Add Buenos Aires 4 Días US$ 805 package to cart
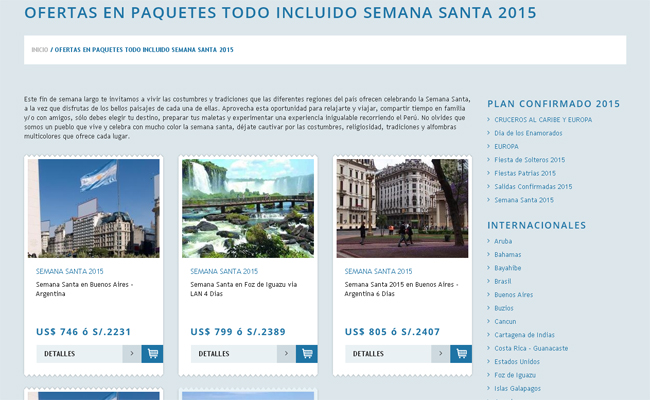 [461, 353]
